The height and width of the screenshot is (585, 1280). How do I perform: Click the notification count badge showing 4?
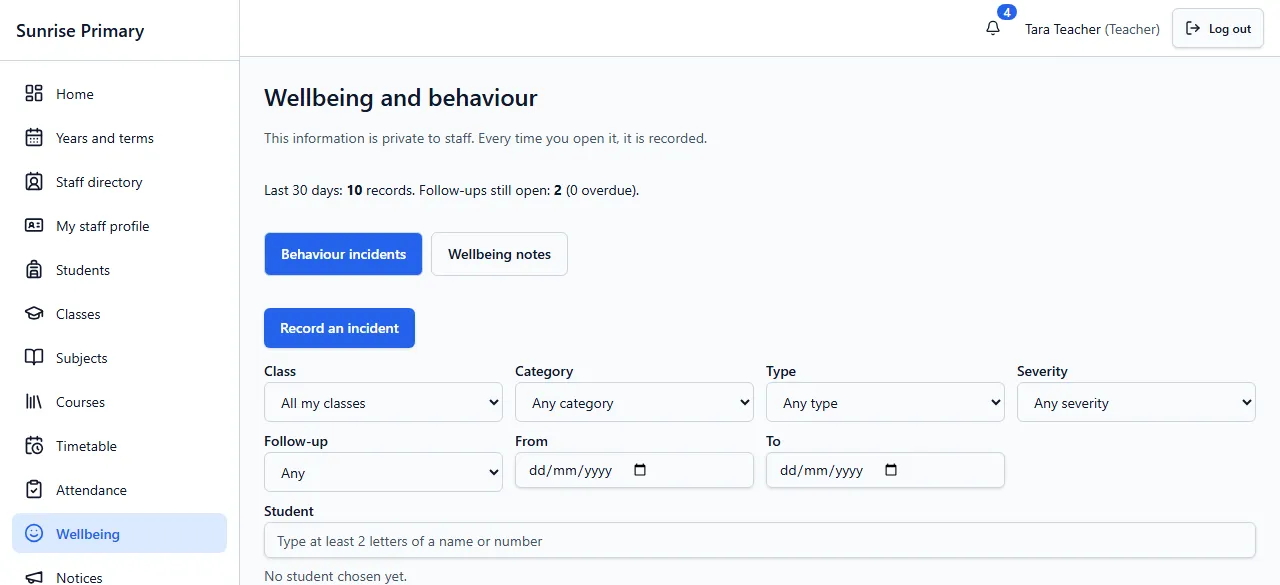point(1007,12)
